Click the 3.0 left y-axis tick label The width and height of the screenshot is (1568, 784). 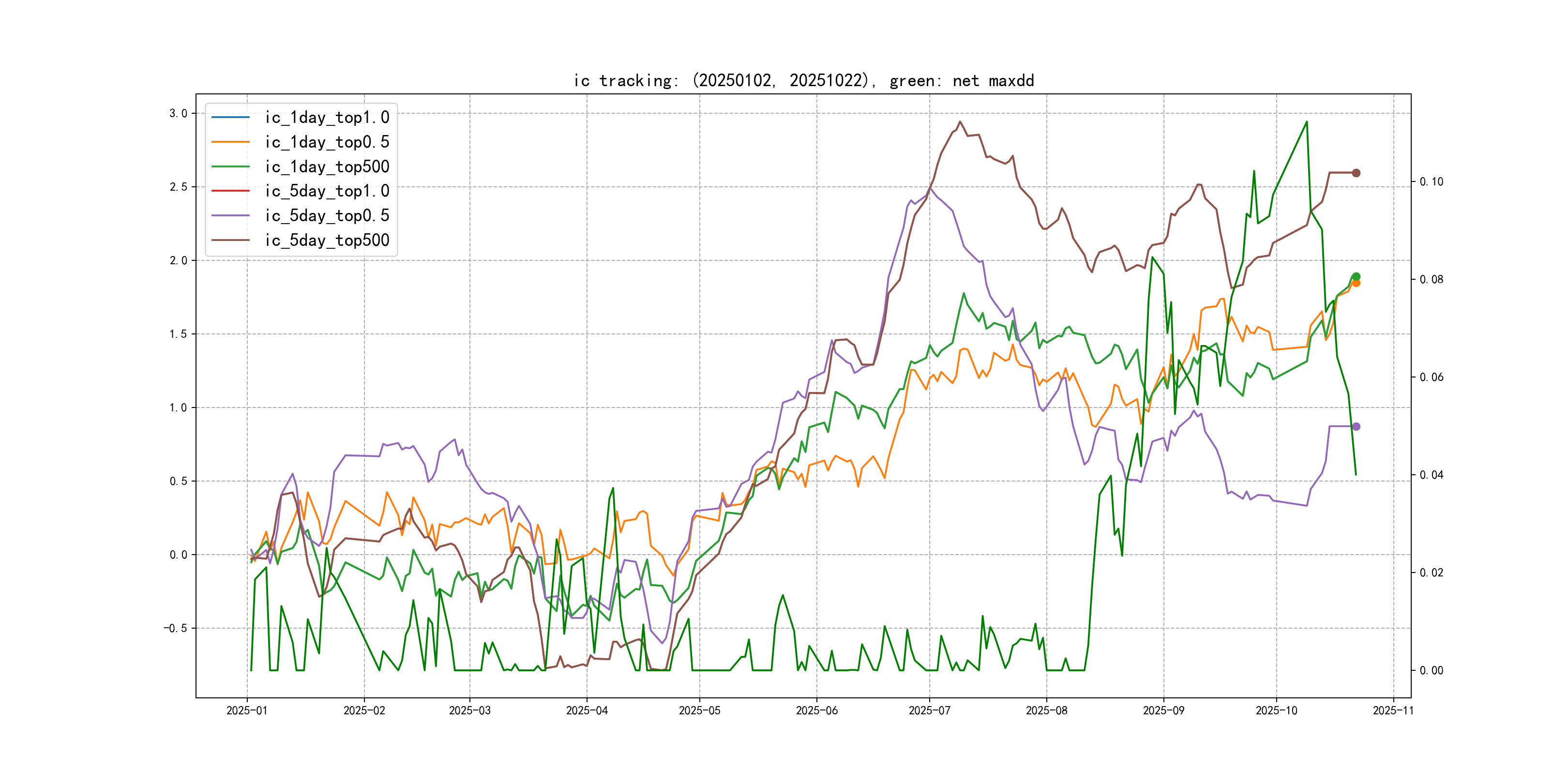179,113
